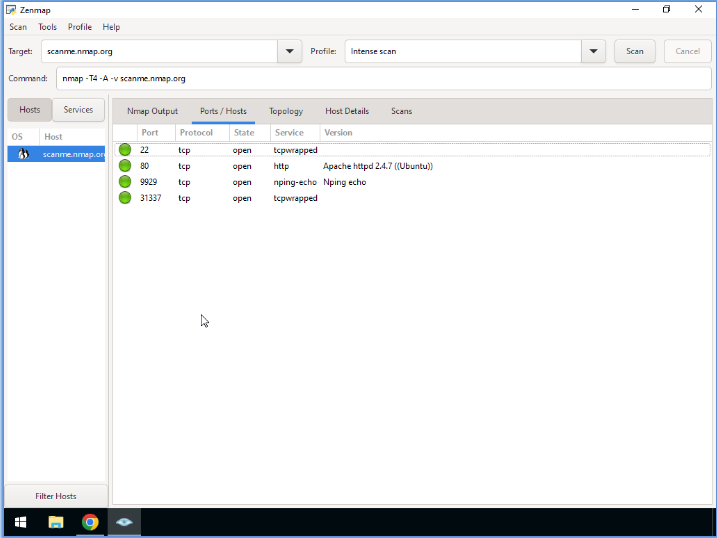Click the tcpwrapped service on port 22
The image size is (717, 538).
[295, 150]
